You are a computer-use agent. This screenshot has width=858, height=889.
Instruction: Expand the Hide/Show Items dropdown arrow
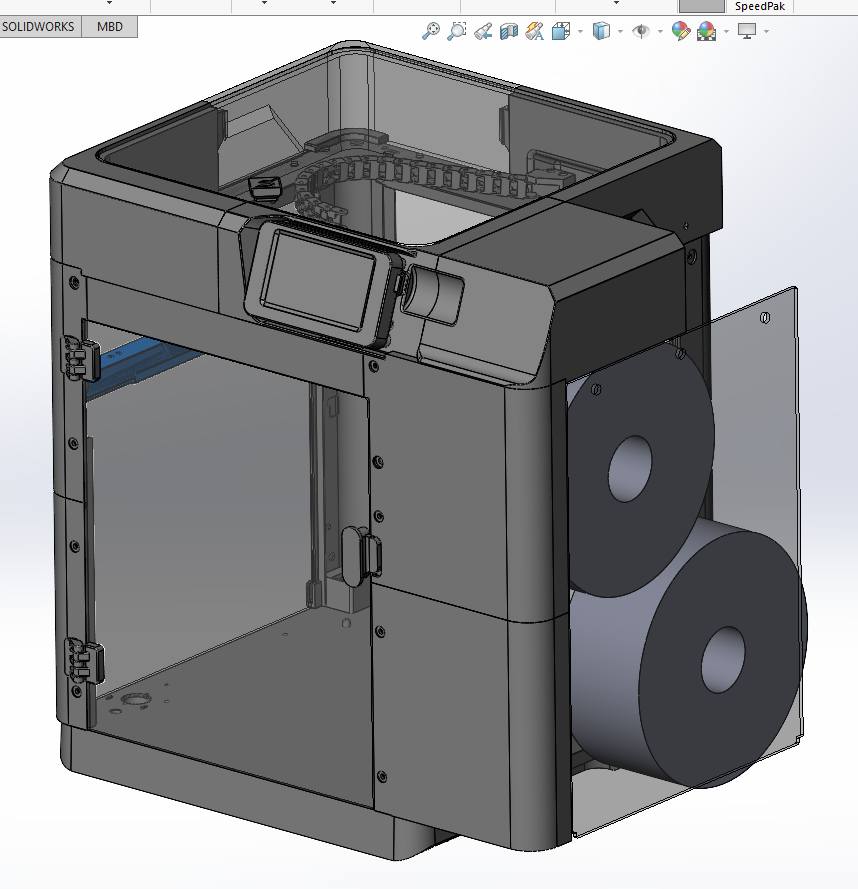tap(660, 31)
